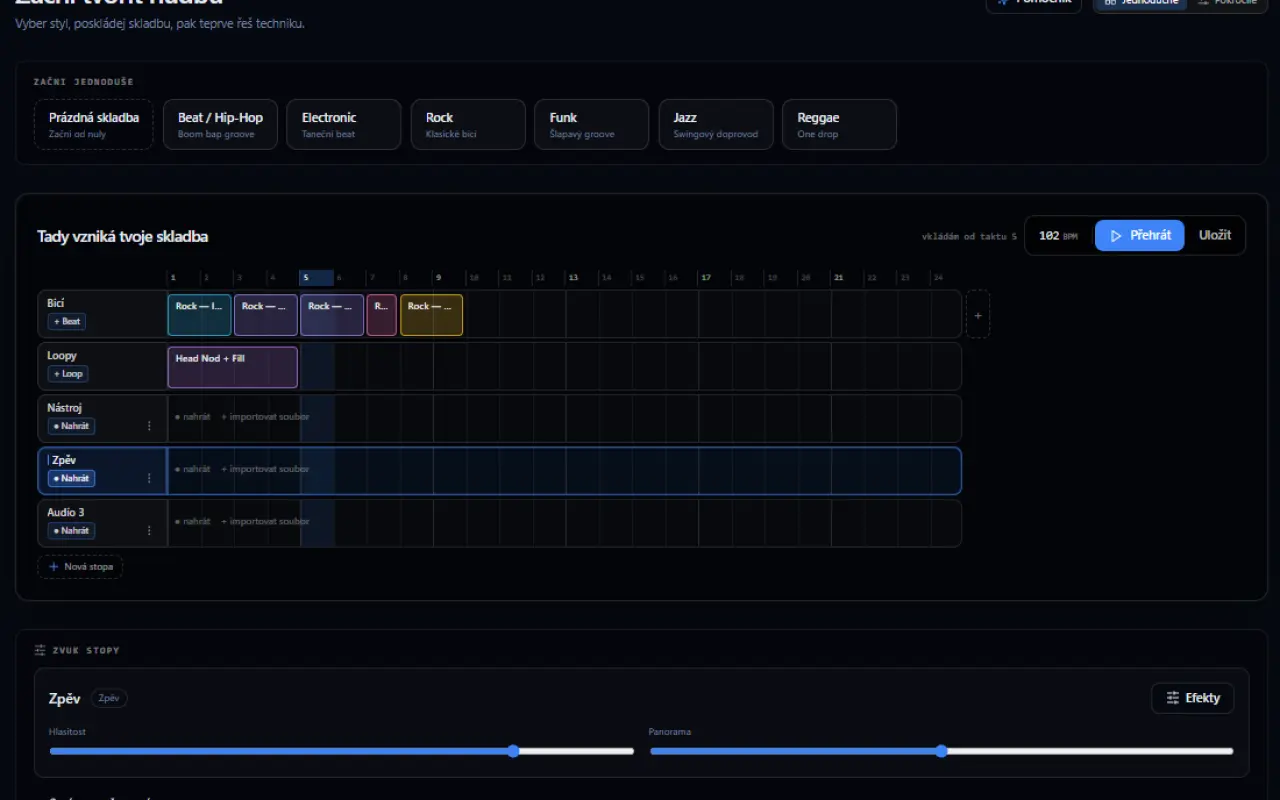Image resolution: width=1280 pixels, height=800 pixels.
Task: Jump to bar 21 on the ruler
Action: click(x=848, y=278)
